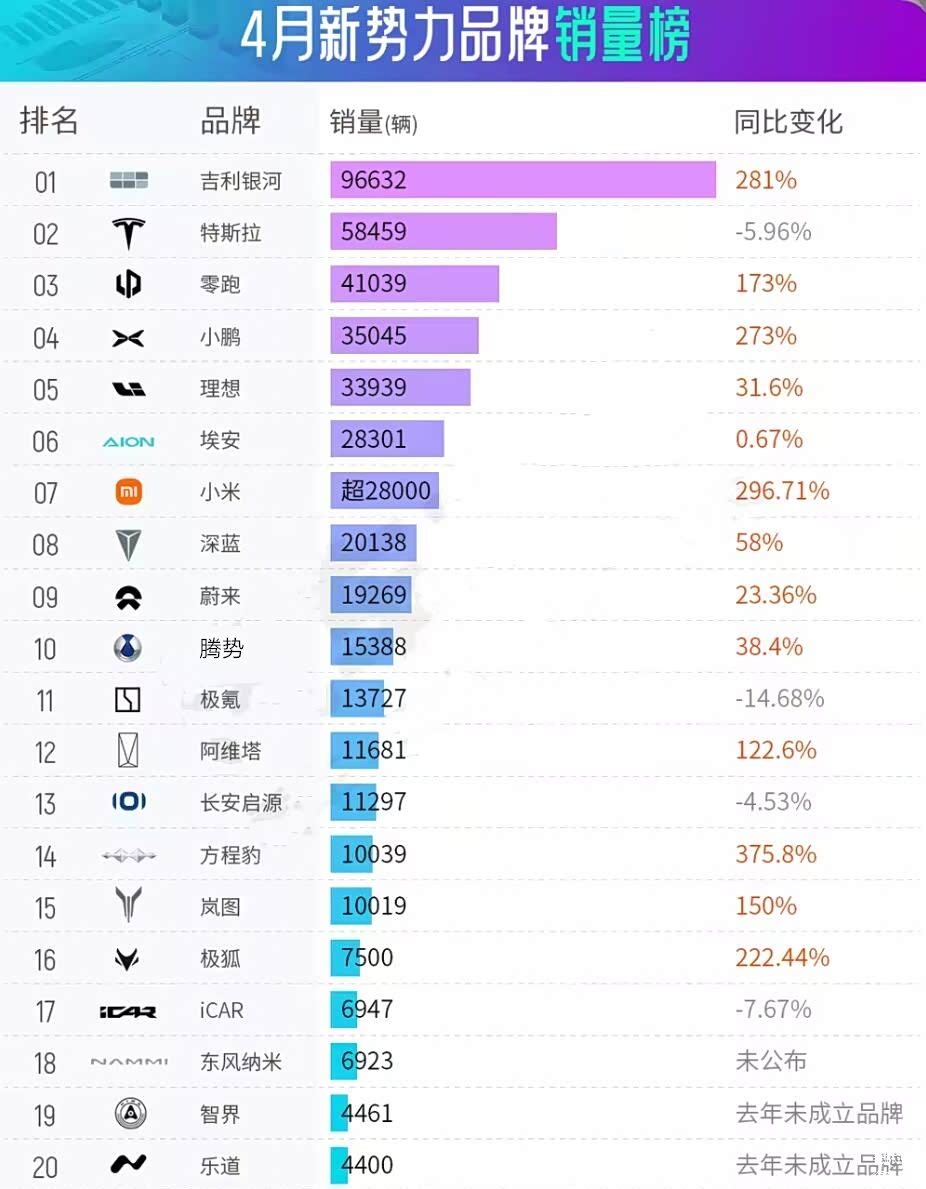926x1189 pixels.
Task: Click the Tesla logo icon
Action: click(x=128, y=232)
